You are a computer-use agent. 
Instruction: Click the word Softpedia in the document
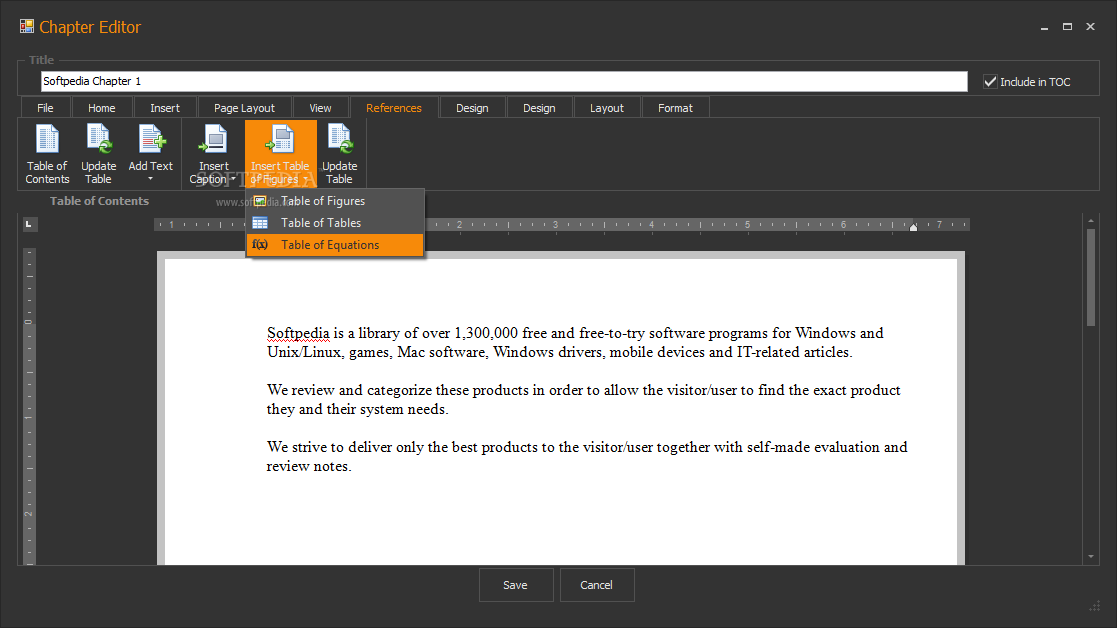[298, 333]
